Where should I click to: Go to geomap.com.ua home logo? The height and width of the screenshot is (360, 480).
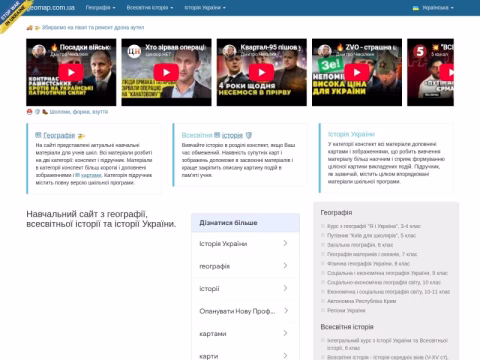[52, 7]
